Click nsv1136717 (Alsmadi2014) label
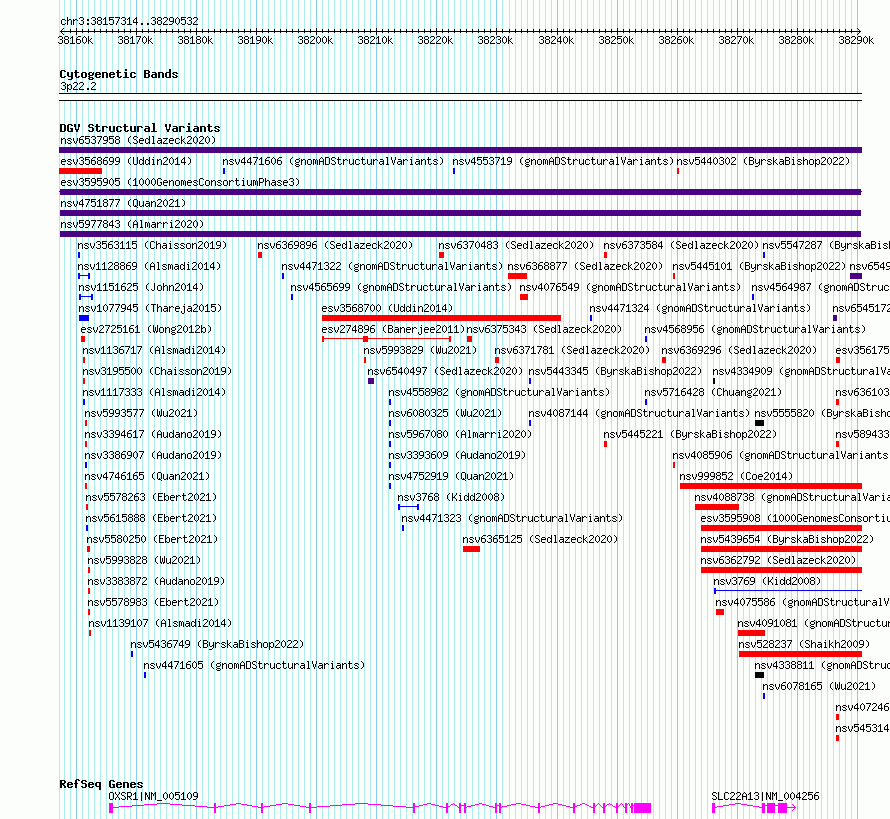This screenshot has width=890, height=819. coord(154,350)
